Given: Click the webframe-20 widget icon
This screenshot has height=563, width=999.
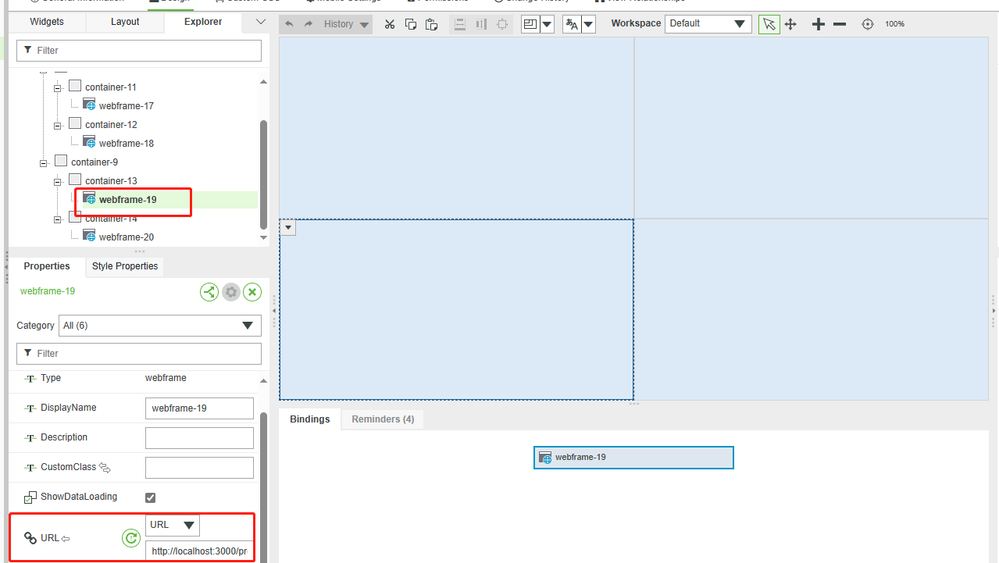Looking at the screenshot, I should 89,236.
